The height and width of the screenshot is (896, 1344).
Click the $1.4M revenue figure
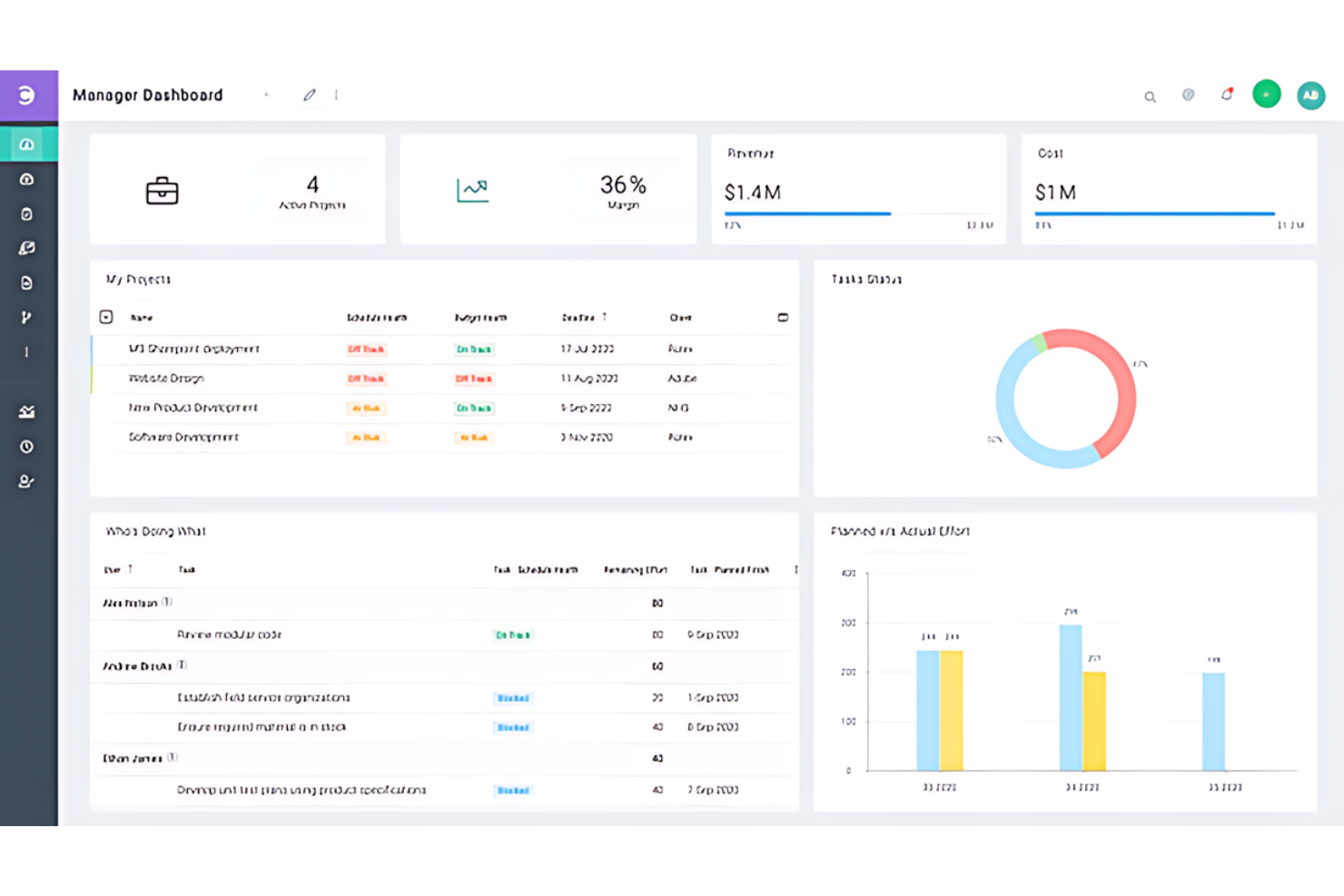pos(753,192)
